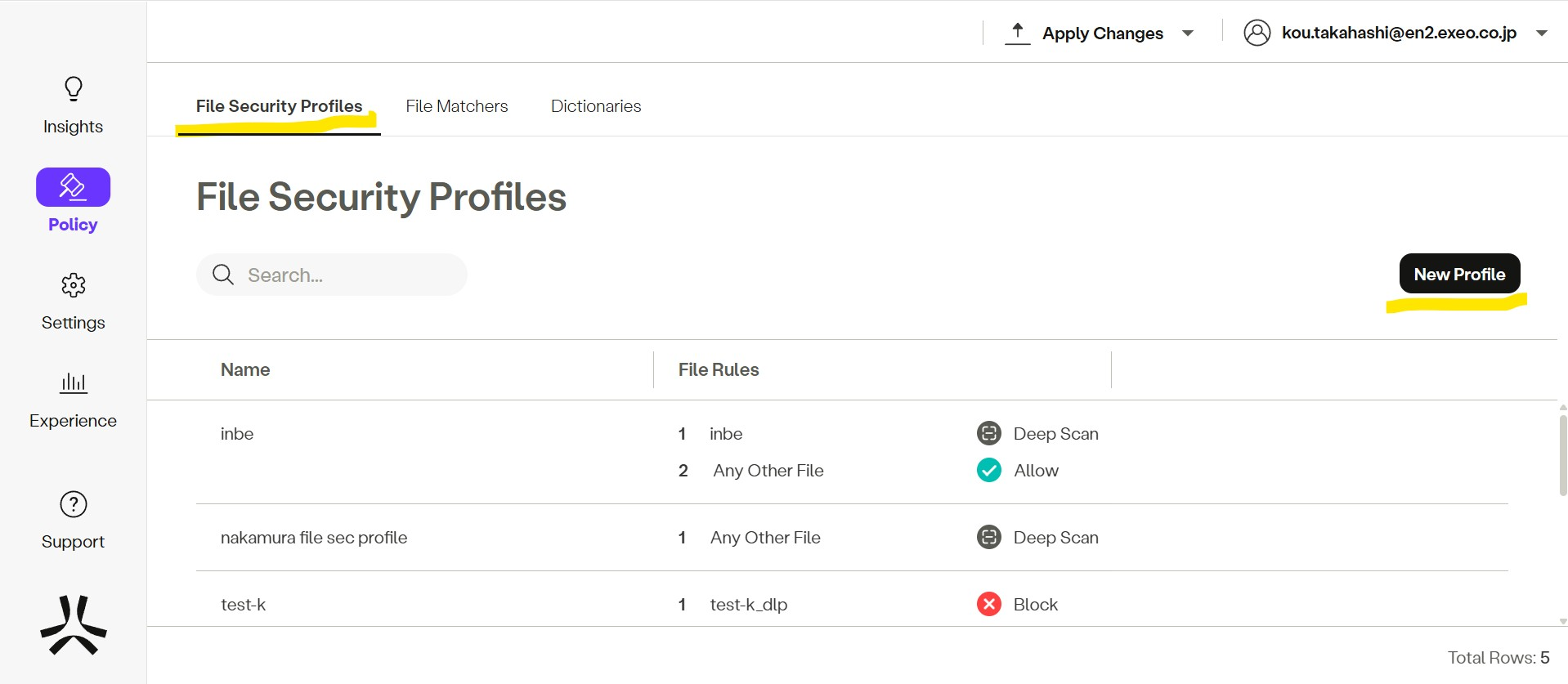Click the red Block icon for test-k
Viewport: 1568px width, 684px height.
[x=988, y=604]
